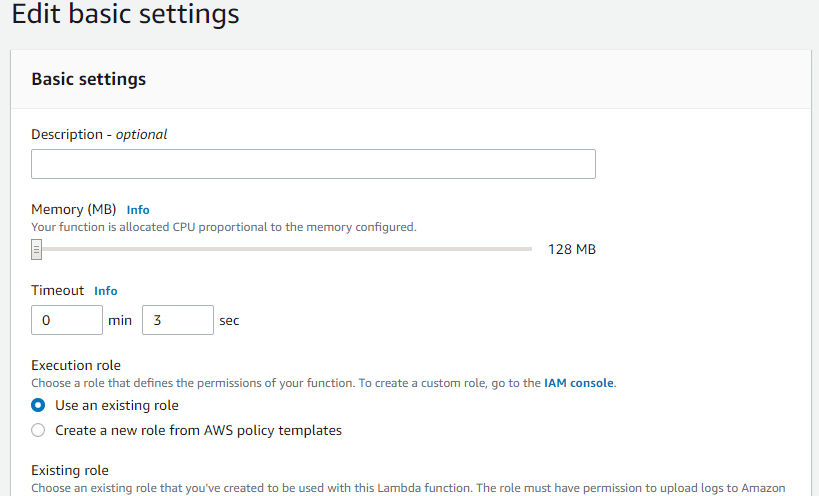The image size is (819, 496).
Task: Focus the Timeout seconds field
Action: 178,320
